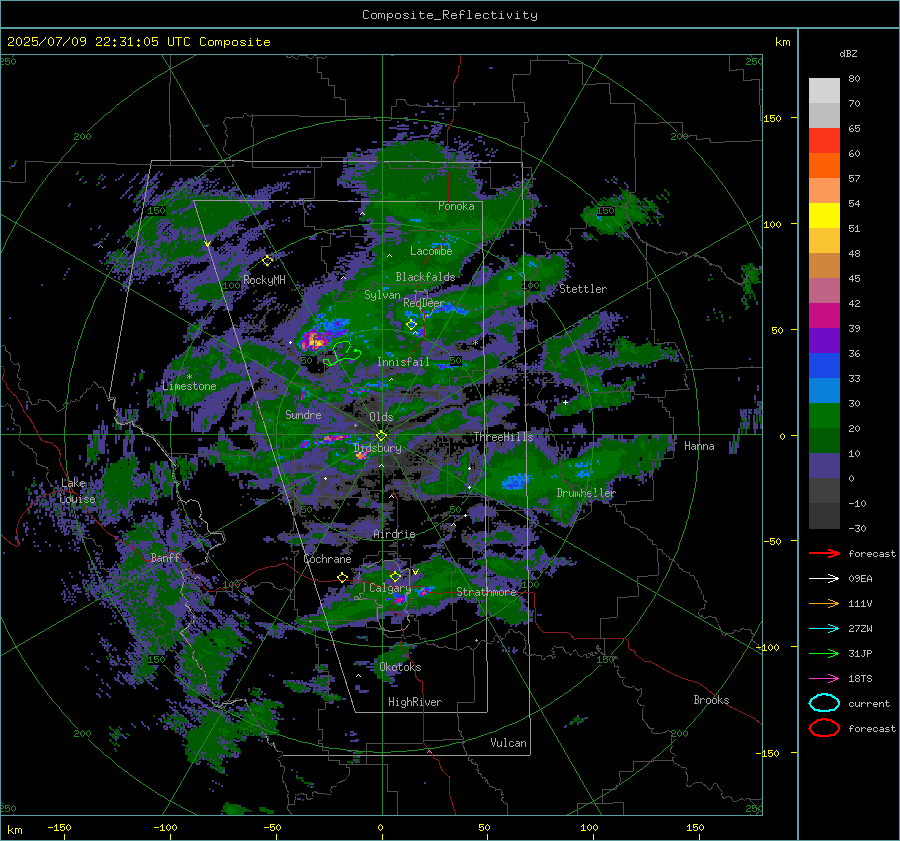Select the 0 dBZ slate purple swatch
900x841 pixels.
(x=824, y=466)
